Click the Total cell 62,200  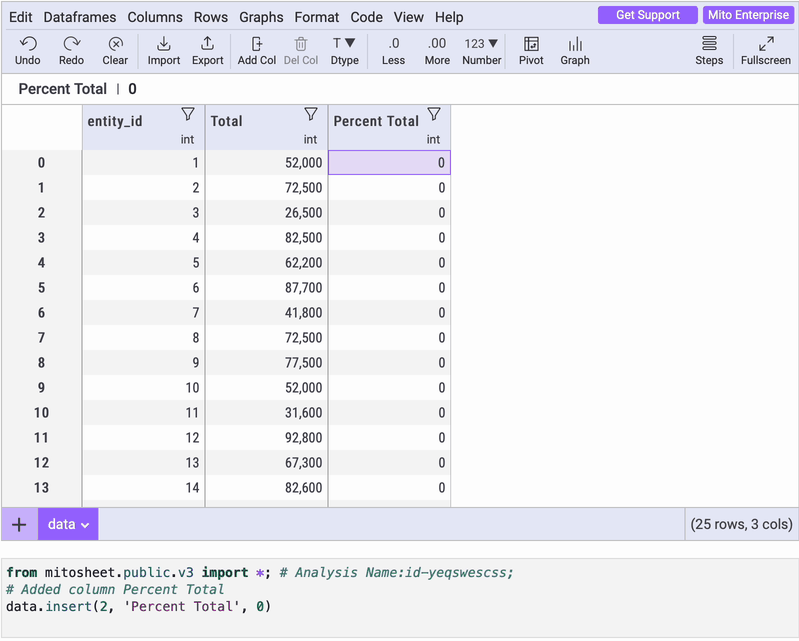tap(267, 263)
